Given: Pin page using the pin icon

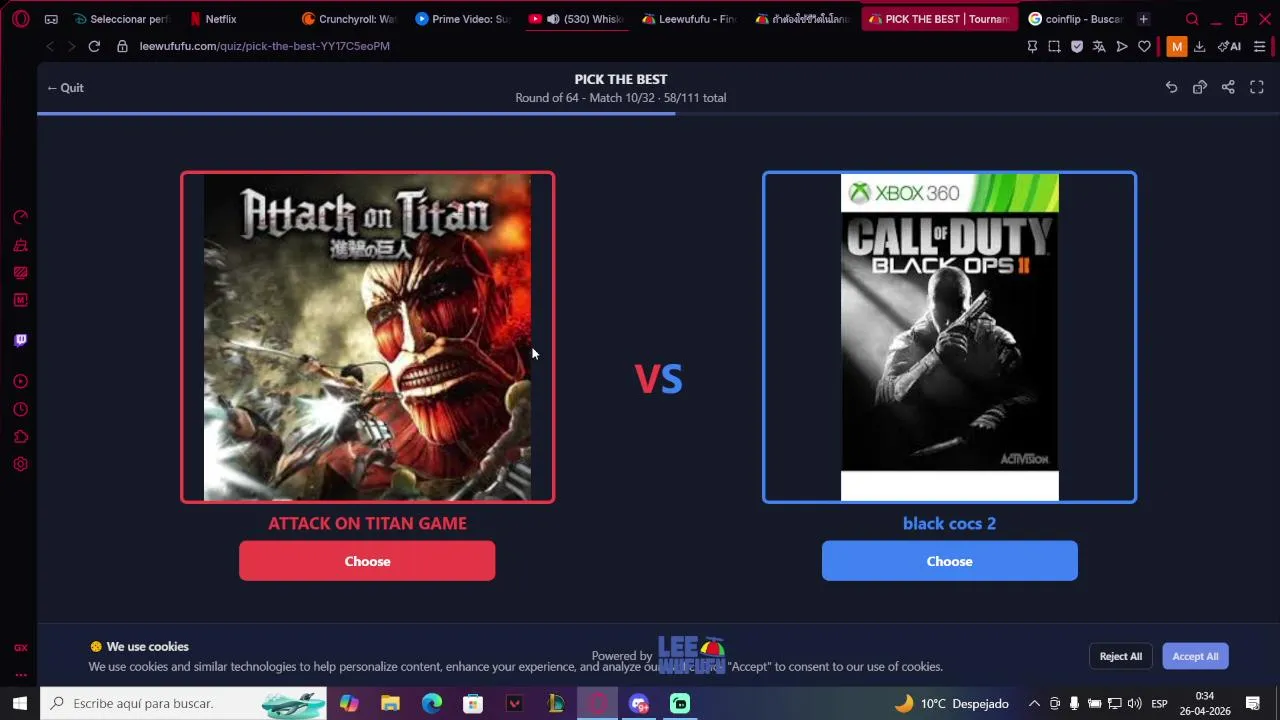Looking at the screenshot, I should (1032, 46).
